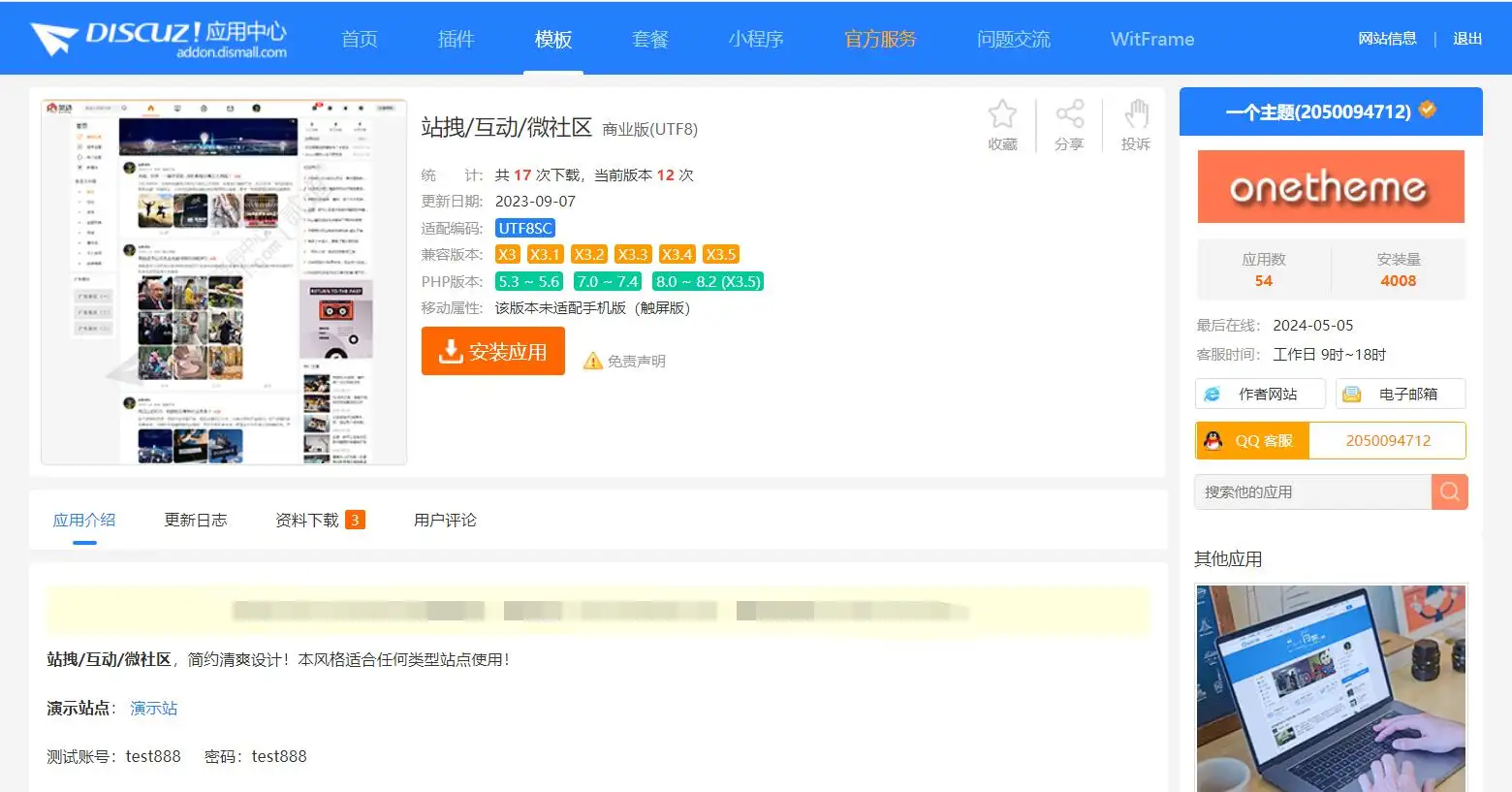Viewport: 1512px width, 792px height.
Task: Click the orange search magnifier button
Action: pyautogui.click(x=1449, y=491)
